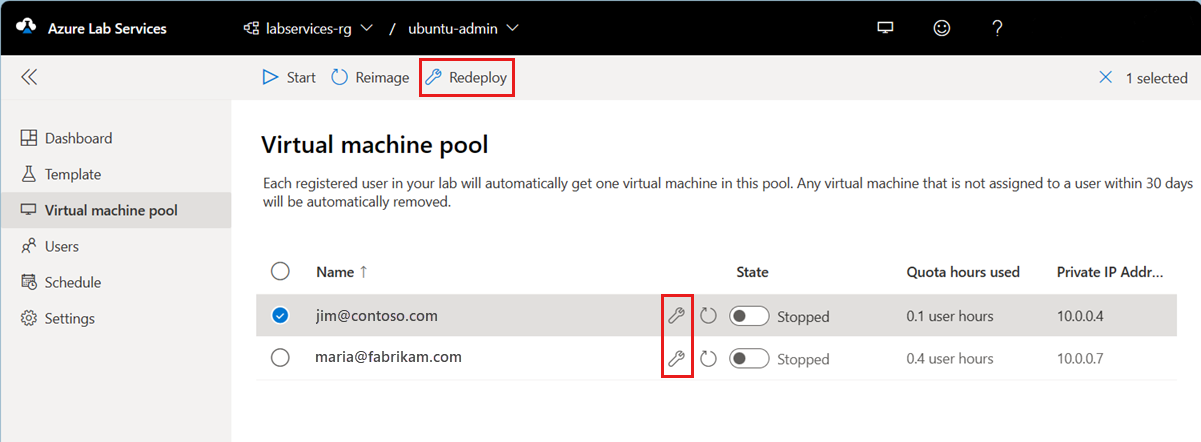Viewport: 1201px width, 442px height.
Task: Click the Stopped state for jim@contoso.com
Action: [x=803, y=317]
